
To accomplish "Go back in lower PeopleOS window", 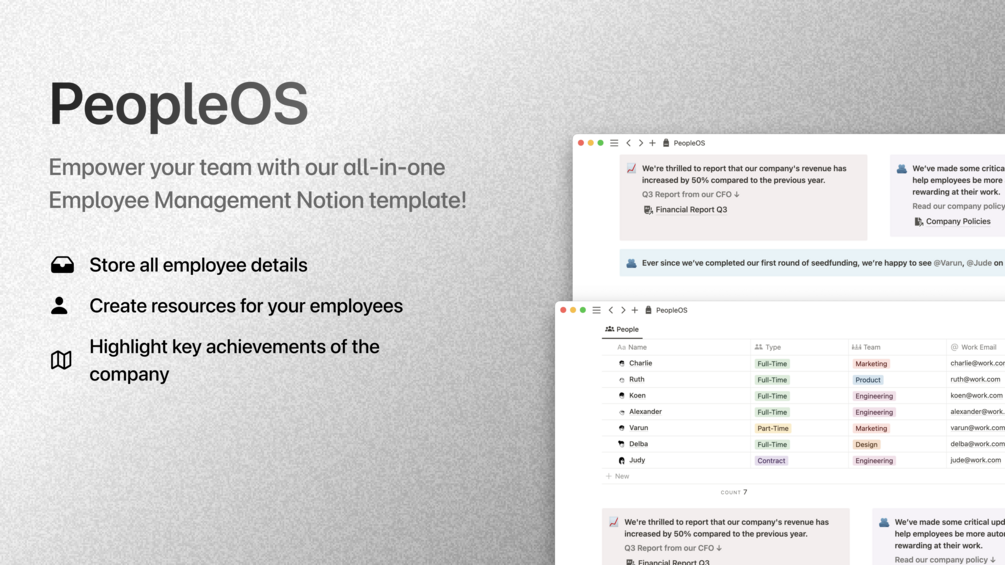I will coord(611,310).
